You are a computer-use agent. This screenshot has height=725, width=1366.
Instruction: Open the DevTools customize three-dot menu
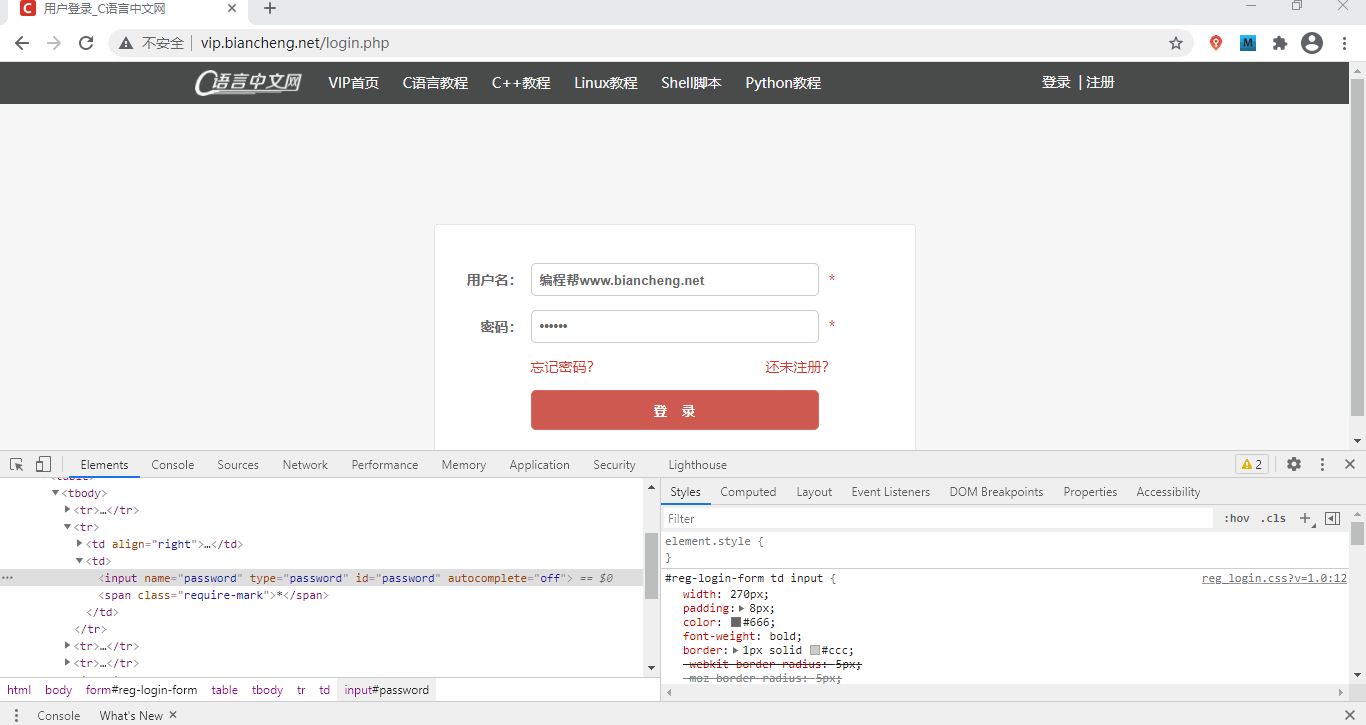[x=1322, y=464]
